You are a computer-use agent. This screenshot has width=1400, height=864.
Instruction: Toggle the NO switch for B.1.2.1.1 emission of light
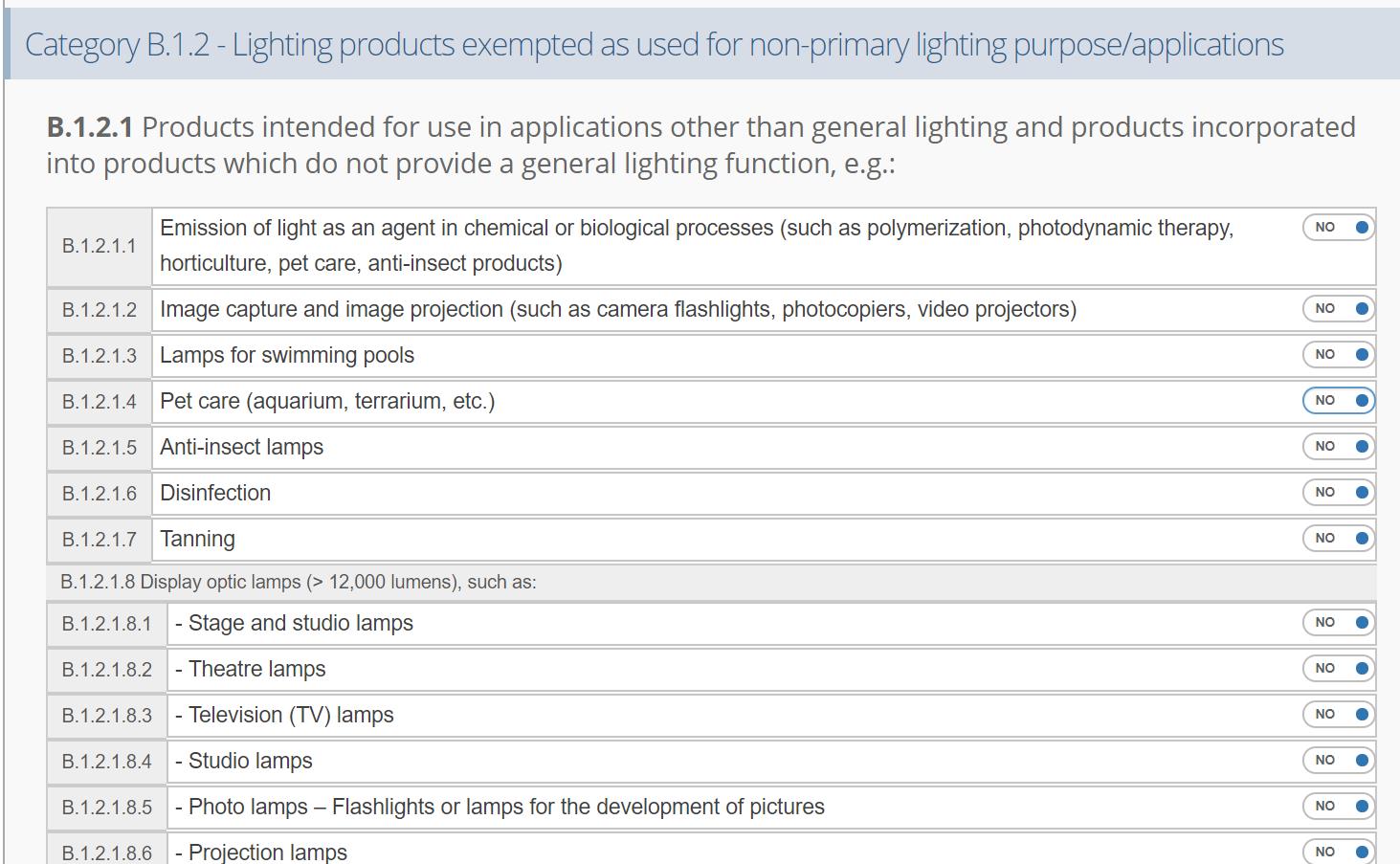(1338, 228)
